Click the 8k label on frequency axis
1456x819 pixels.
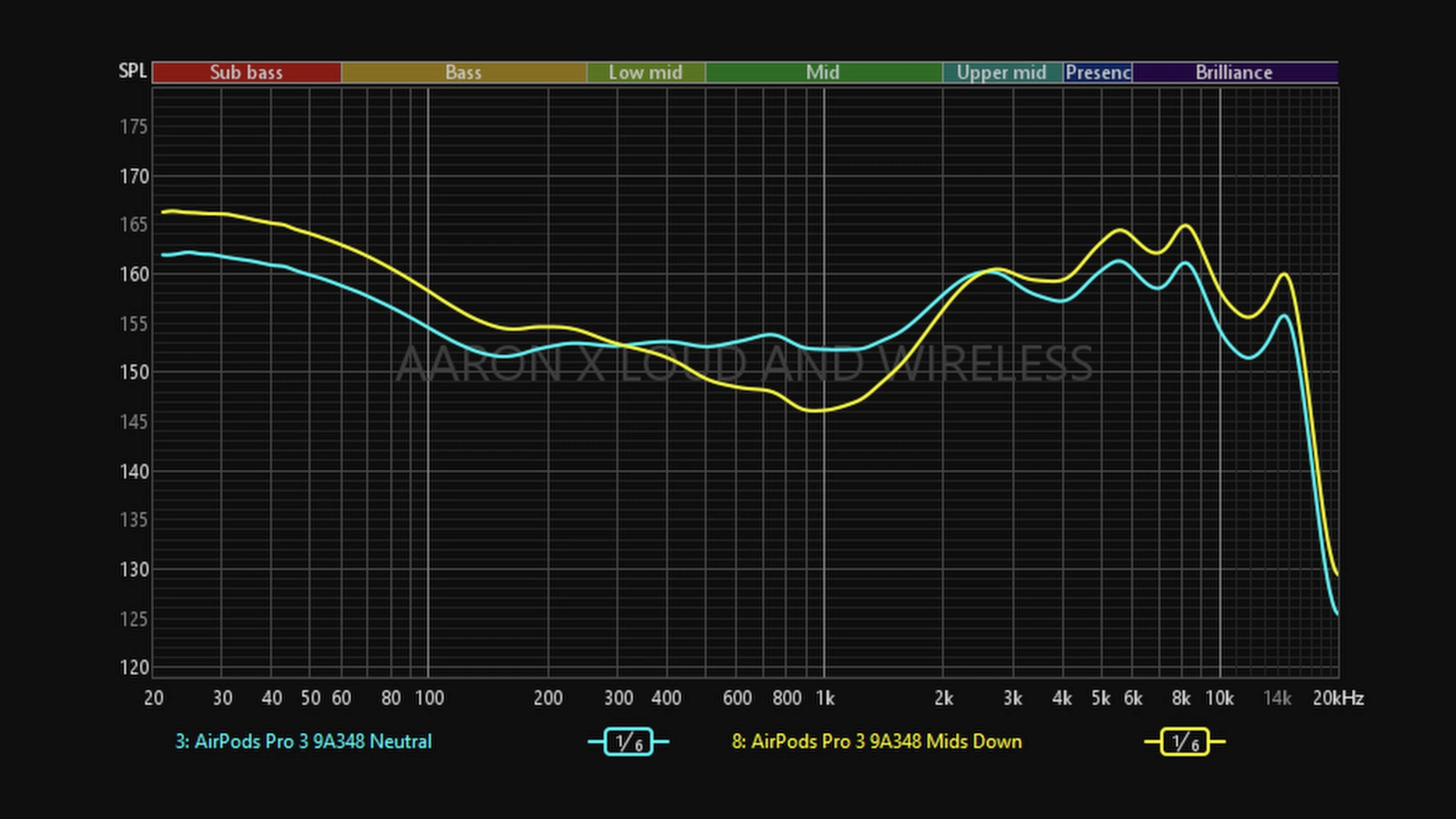coord(1181,698)
